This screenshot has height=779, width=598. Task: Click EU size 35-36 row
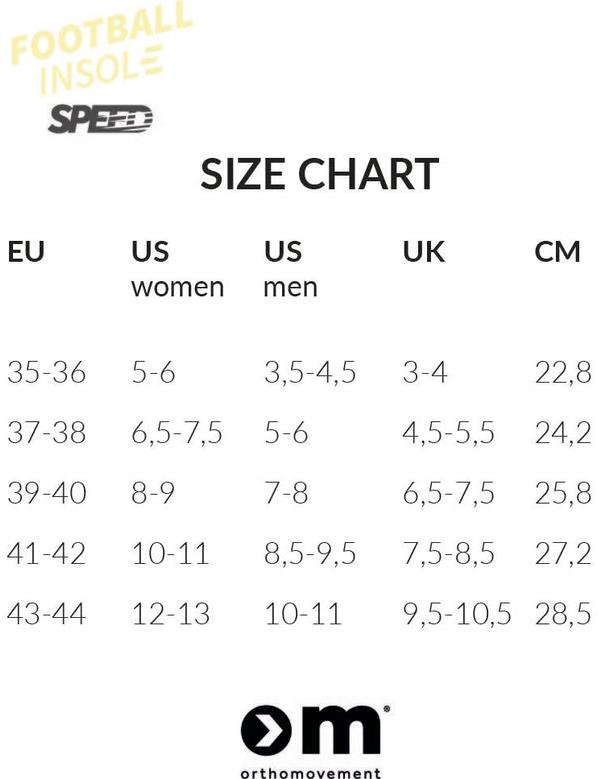(299, 372)
